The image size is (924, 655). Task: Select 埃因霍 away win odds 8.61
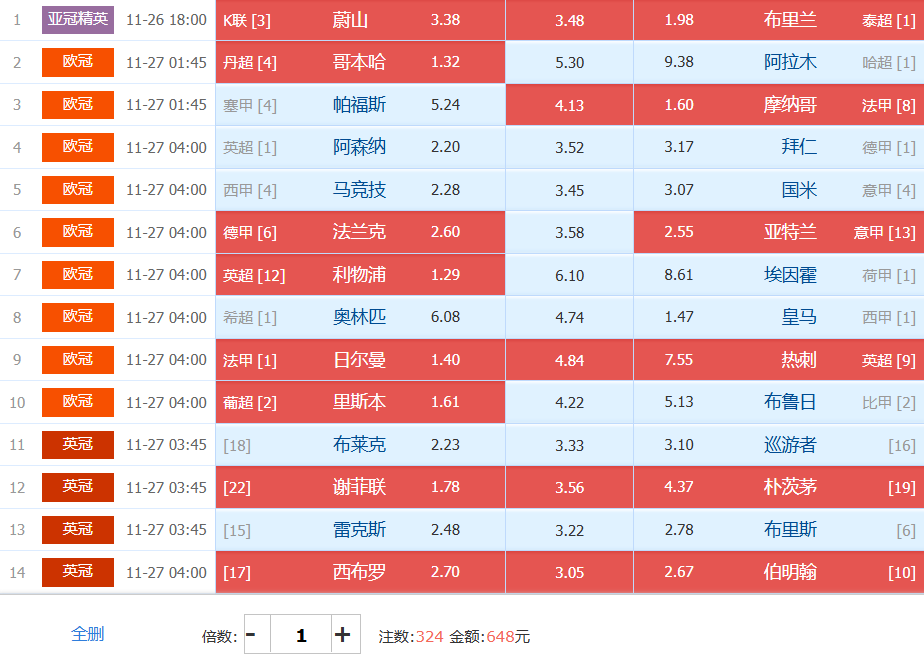point(679,275)
